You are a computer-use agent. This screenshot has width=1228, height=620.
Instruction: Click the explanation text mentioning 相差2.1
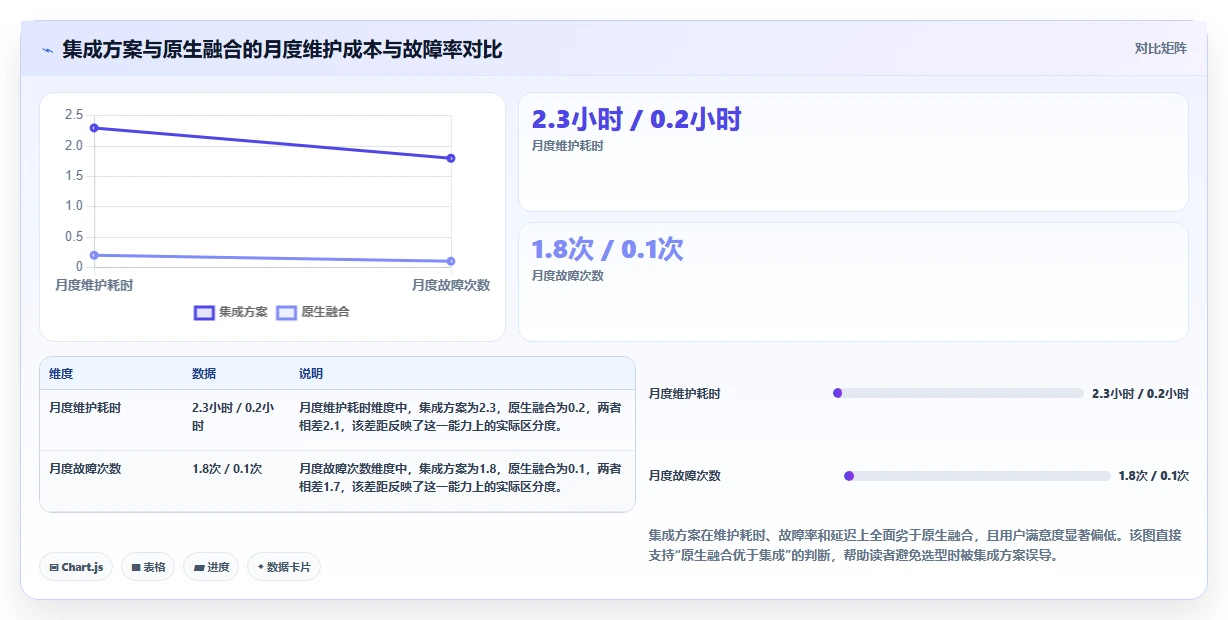(x=460, y=417)
